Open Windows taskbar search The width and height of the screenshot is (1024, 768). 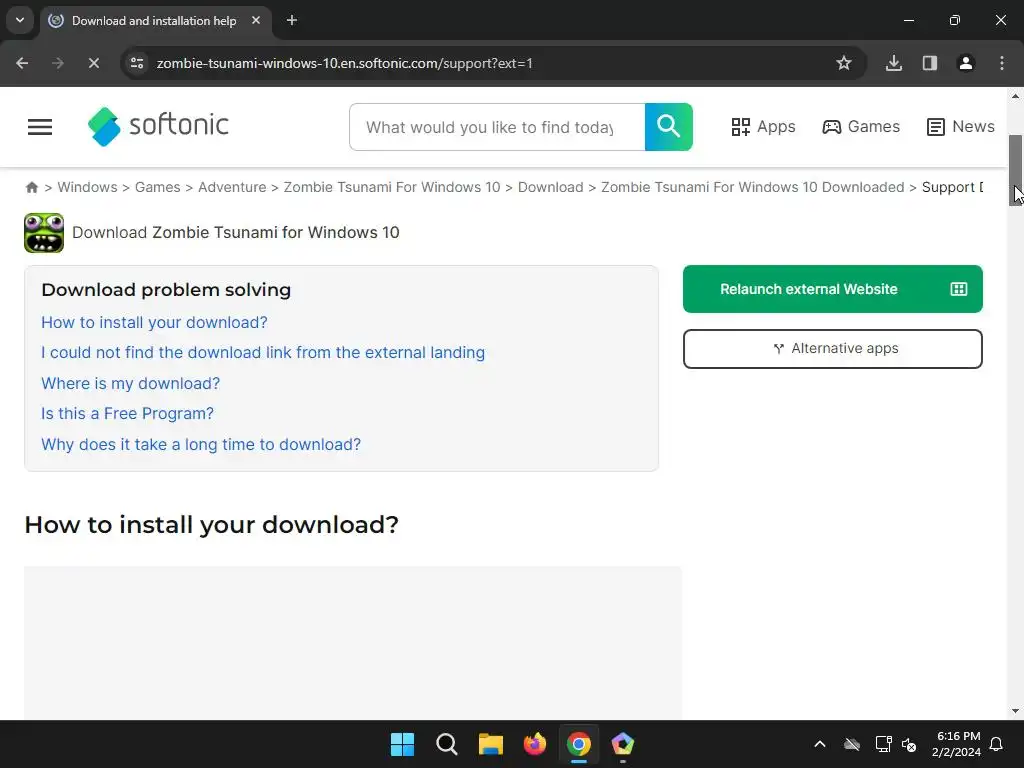(447, 744)
